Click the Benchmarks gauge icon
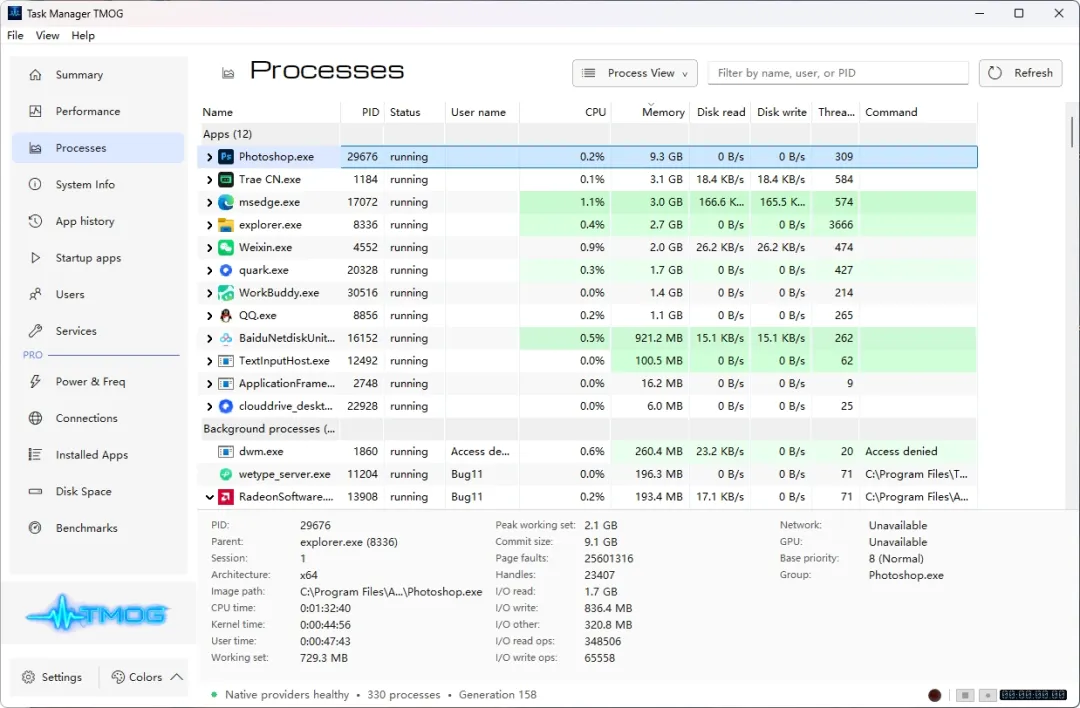The width and height of the screenshot is (1080, 708). [35, 528]
